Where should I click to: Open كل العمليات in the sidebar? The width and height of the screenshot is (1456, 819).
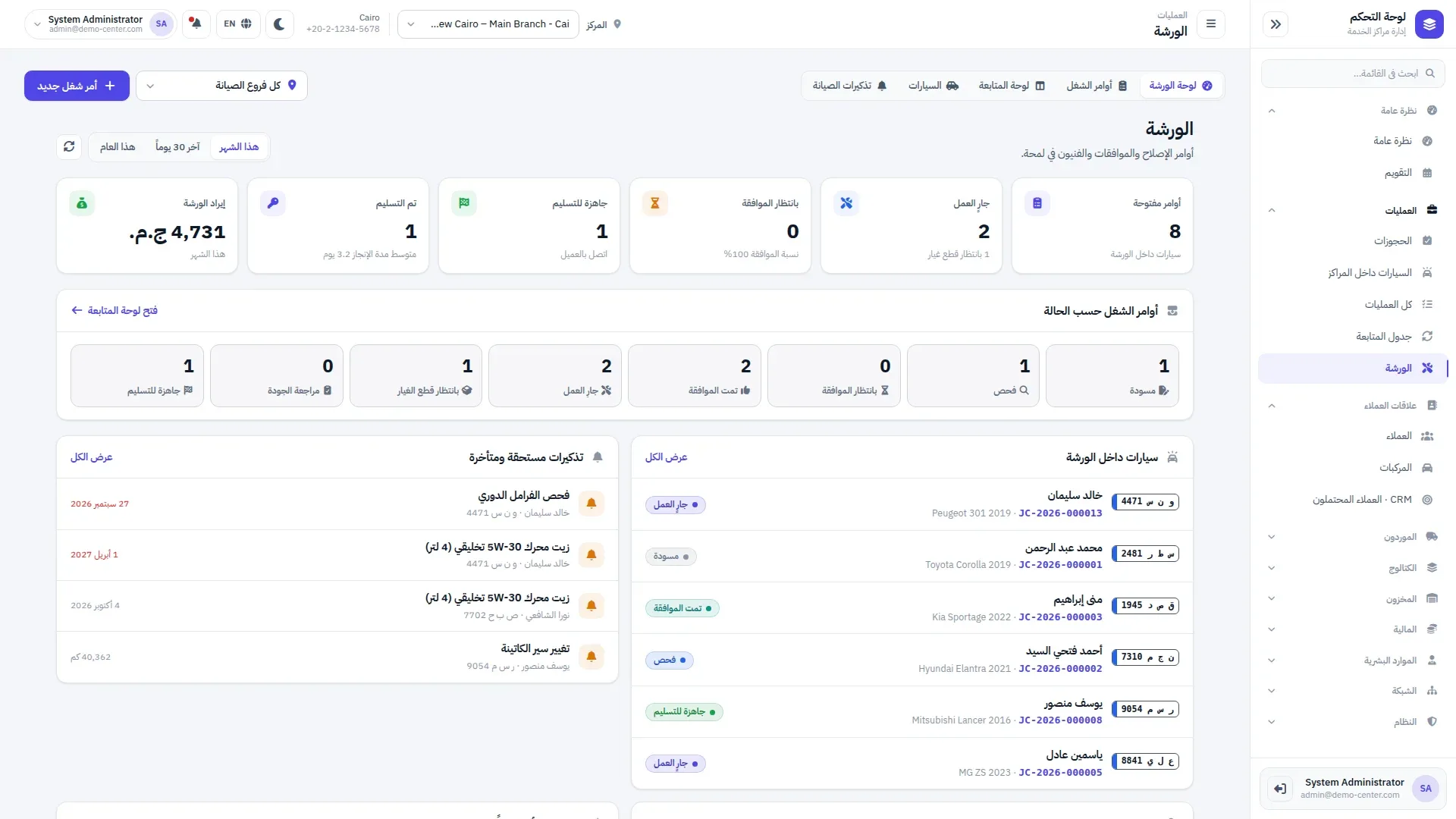[x=1354, y=305]
